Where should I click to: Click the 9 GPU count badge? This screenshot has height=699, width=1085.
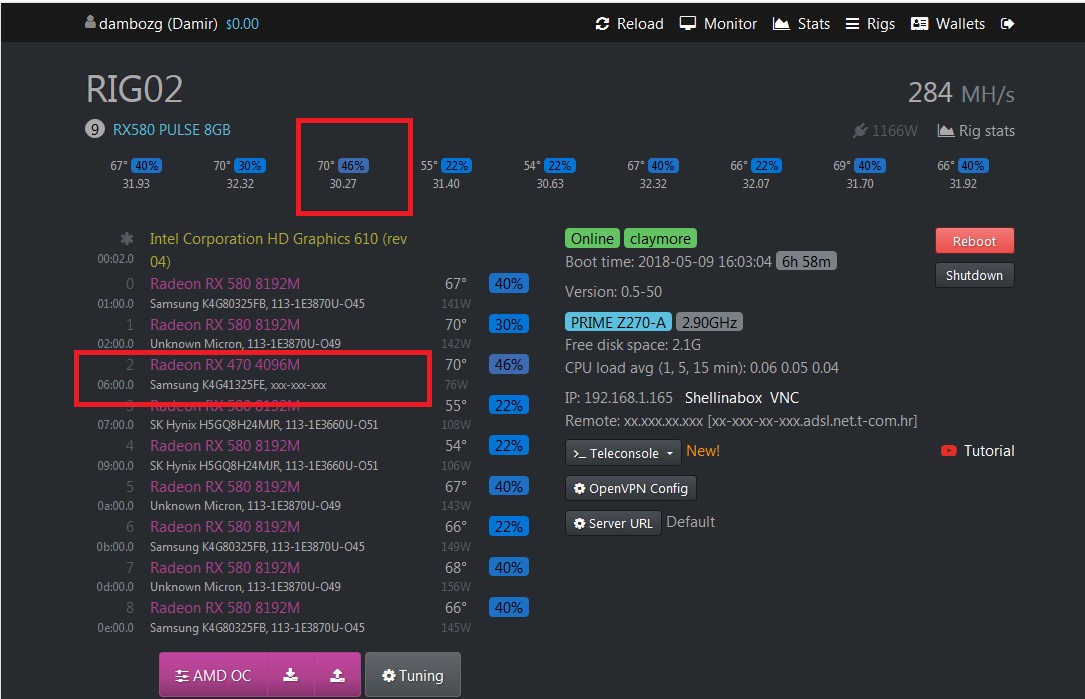[95, 129]
